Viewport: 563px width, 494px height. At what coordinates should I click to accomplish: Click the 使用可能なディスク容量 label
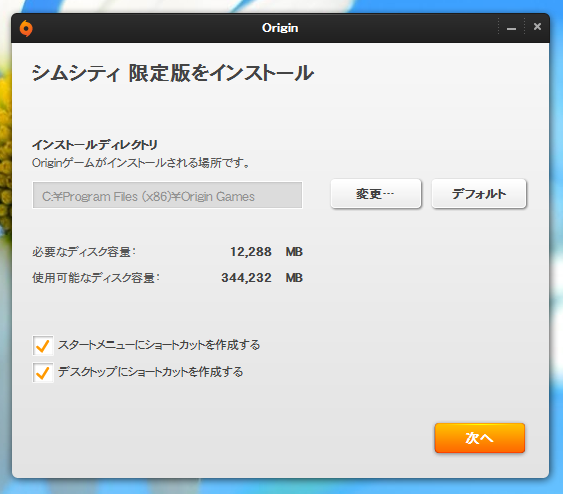pyautogui.click(x=96, y=278)
